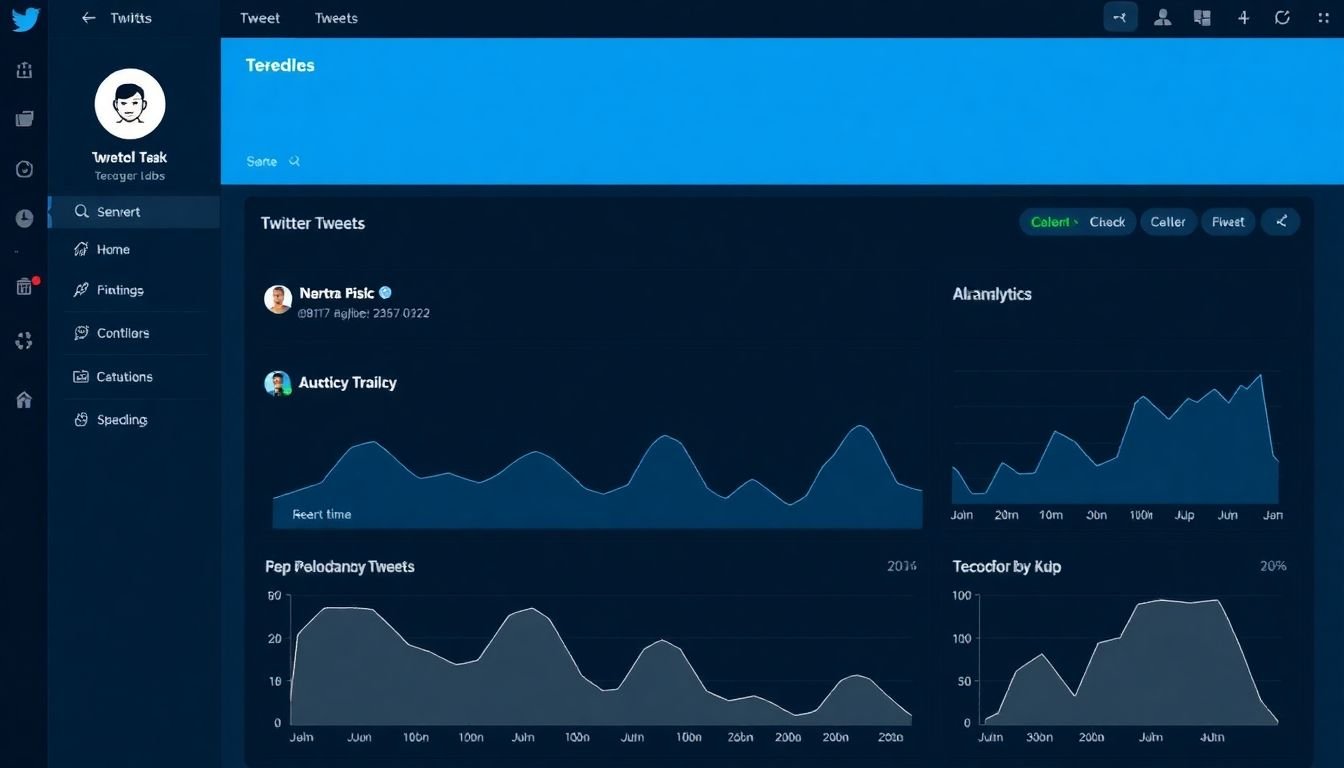Click the home icon beside Home
1344x768 pixels.
[x=82, y=249]
